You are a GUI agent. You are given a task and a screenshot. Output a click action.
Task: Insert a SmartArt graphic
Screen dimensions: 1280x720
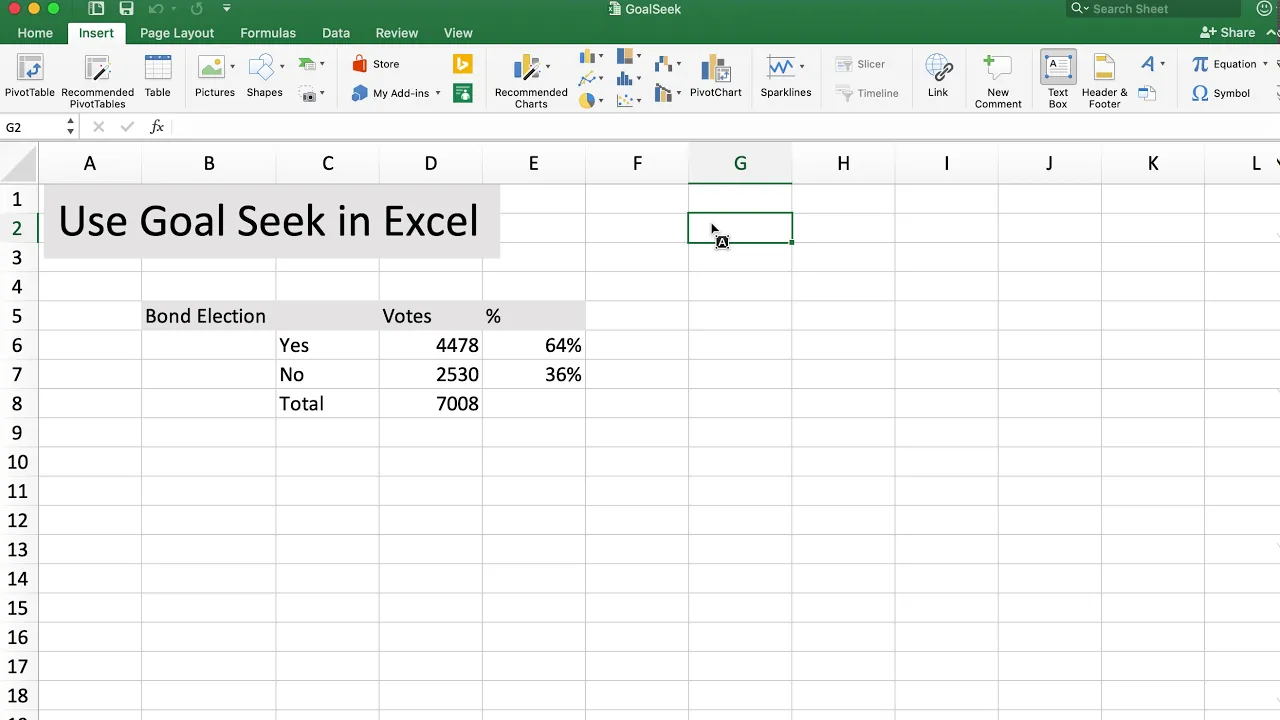tap(308, 65)
